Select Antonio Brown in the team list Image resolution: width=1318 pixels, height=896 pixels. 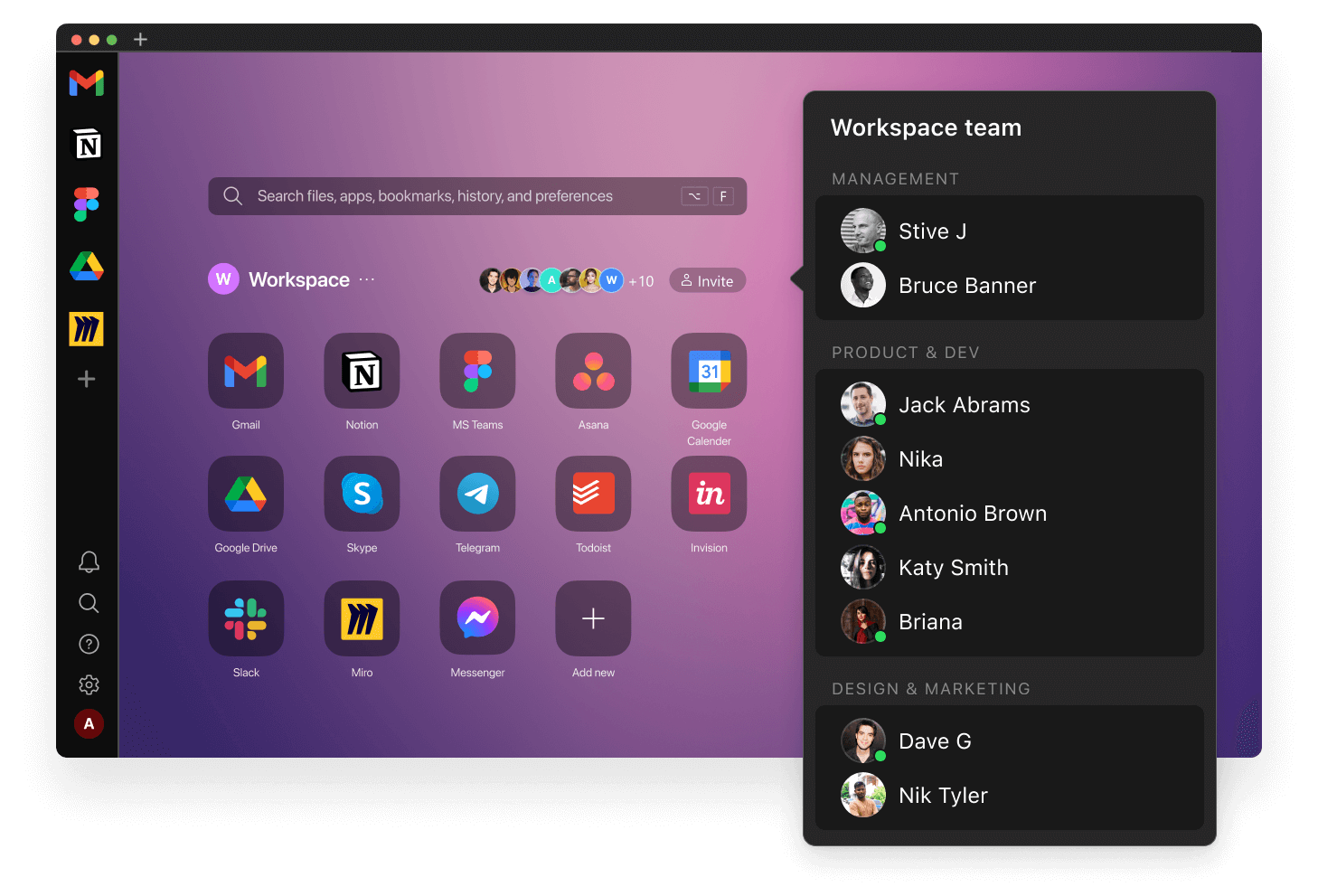click(1010, 514)
